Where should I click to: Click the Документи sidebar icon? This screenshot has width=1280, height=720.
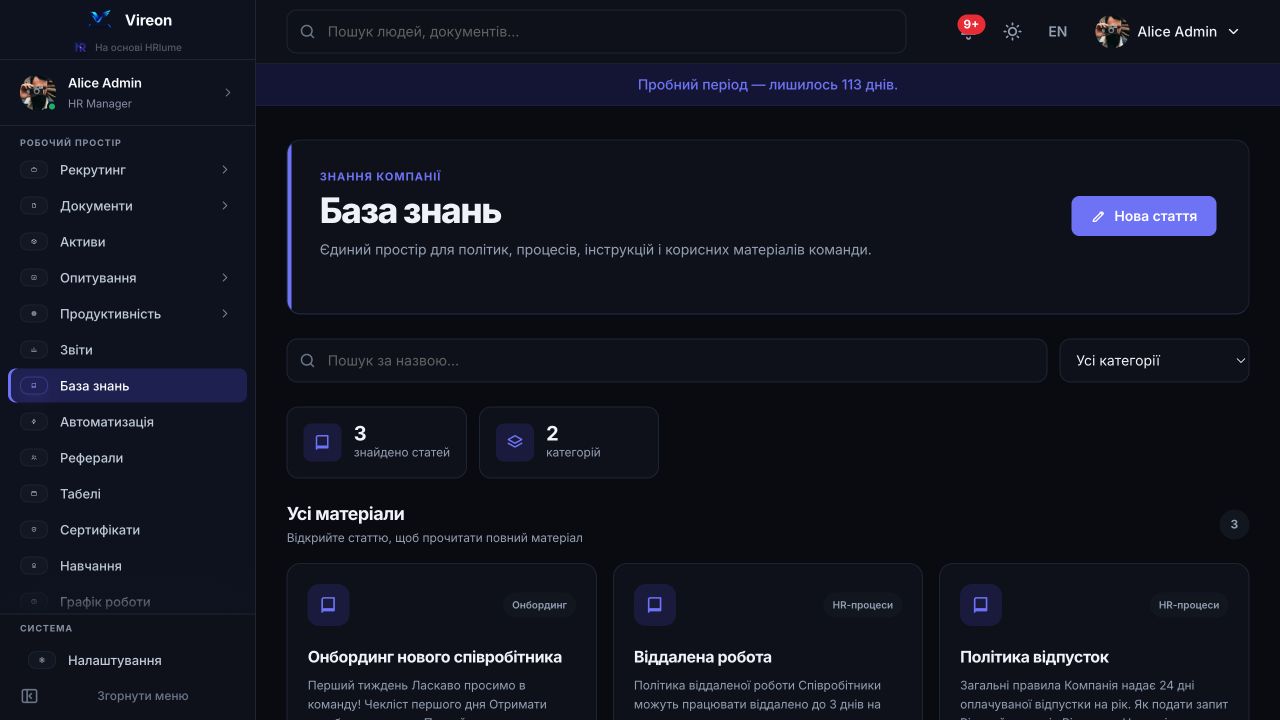tap(34, 206)
